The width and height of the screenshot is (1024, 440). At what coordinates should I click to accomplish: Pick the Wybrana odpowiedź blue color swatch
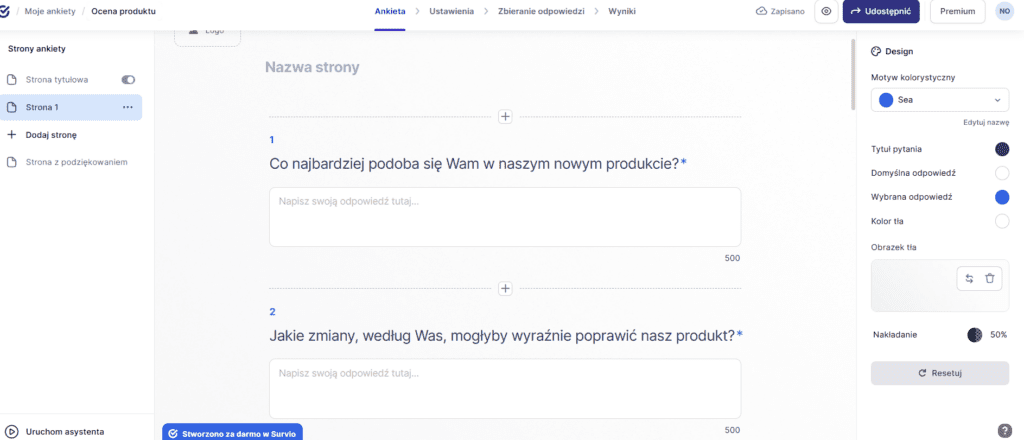point(1001,197)
